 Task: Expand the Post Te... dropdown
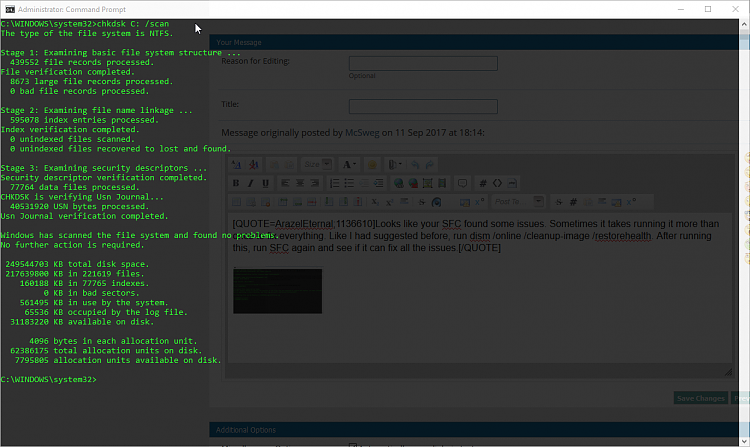point(517,203)
